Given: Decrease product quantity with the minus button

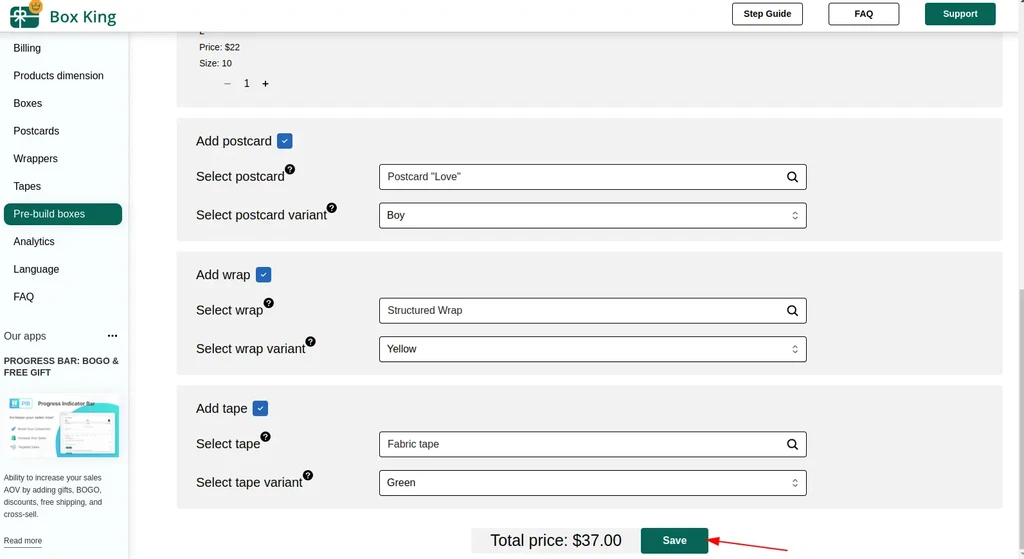Looking at the screenshot, I should click(227, 84).
